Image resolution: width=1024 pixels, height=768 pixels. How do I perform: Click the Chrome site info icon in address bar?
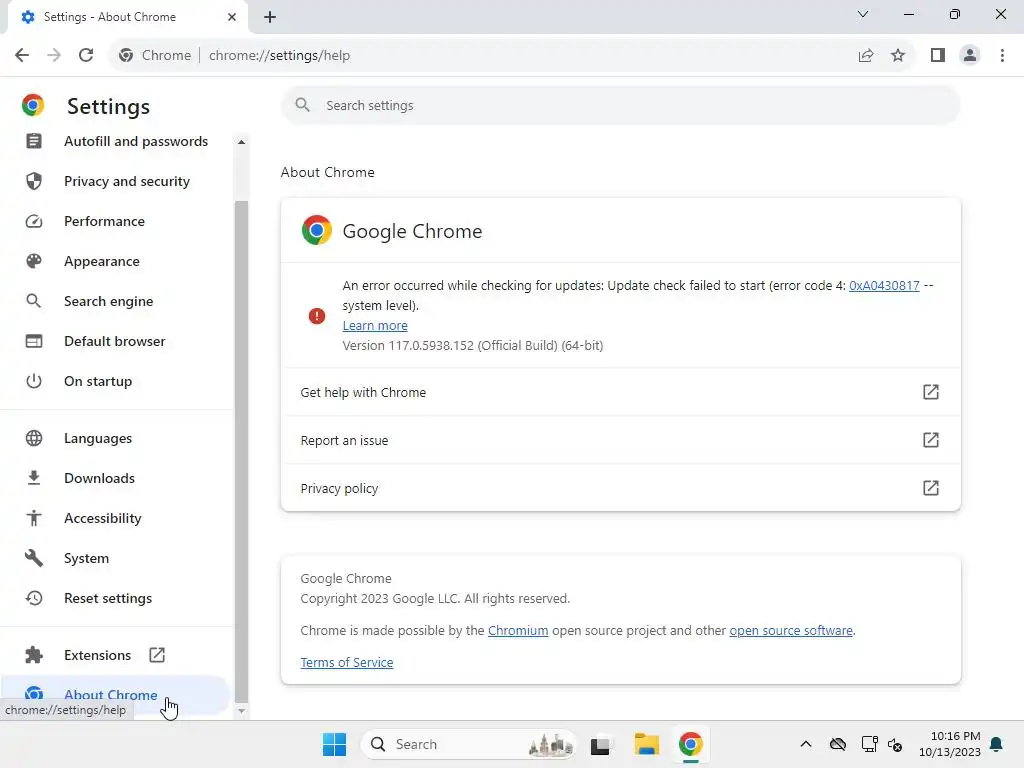coord(126,56)
